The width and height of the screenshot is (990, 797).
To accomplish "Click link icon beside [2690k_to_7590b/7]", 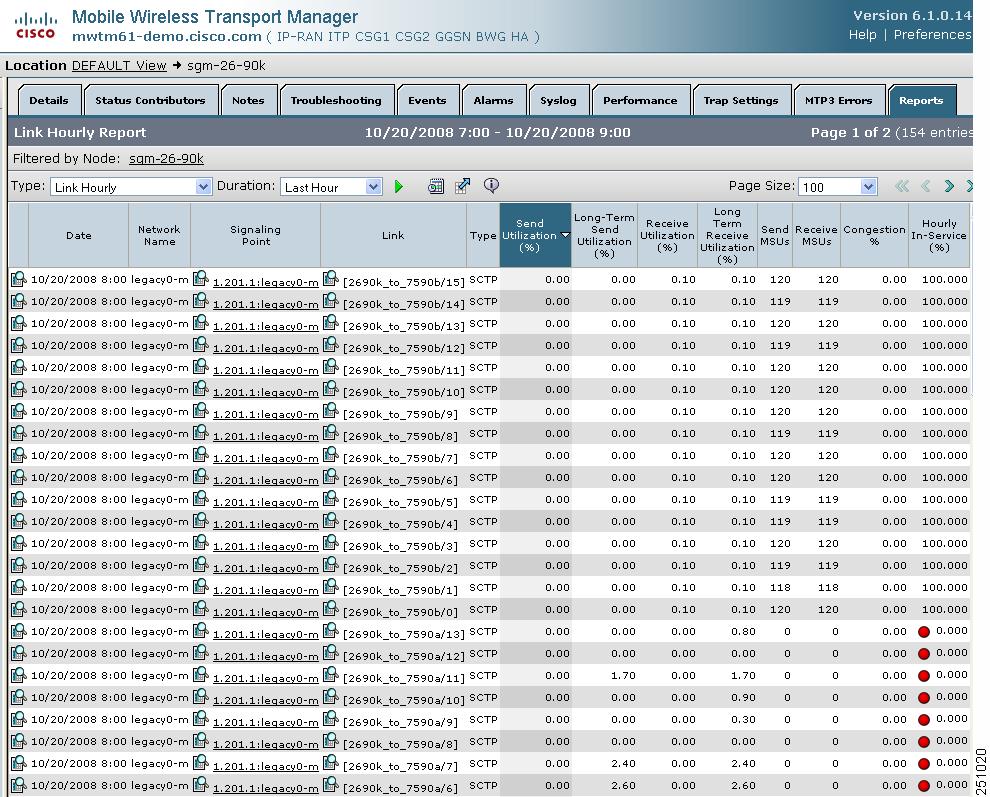I will tap(330, 454).
